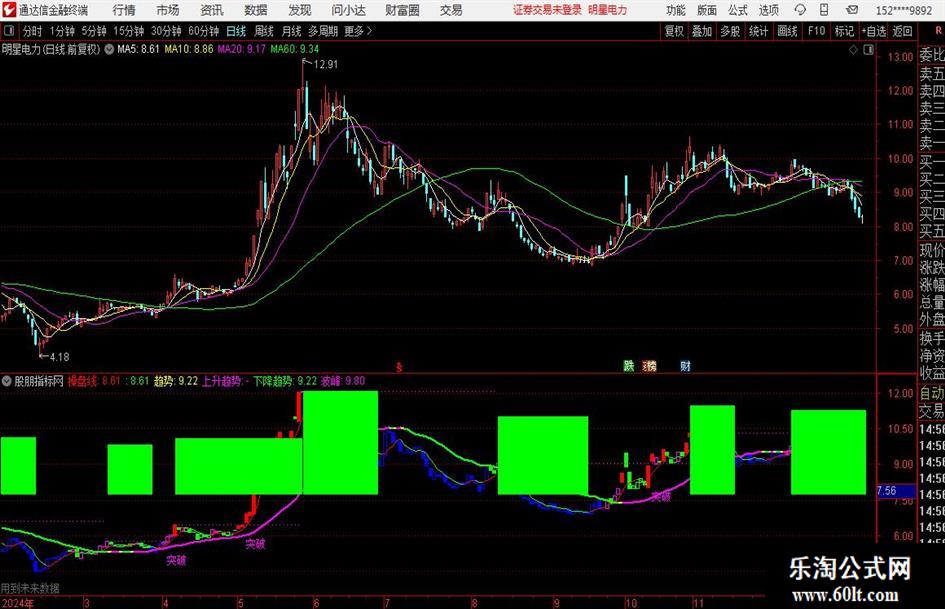
Task: Click the MA60: 9.34 indicator label
Action: pyautogui.click(x=295, y=49)
